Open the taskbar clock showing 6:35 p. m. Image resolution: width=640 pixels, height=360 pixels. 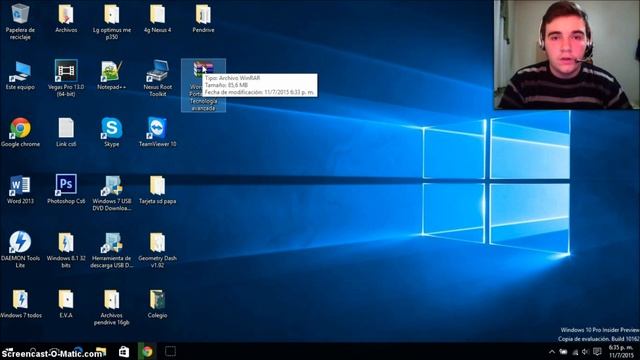click(x=622, y=351)
